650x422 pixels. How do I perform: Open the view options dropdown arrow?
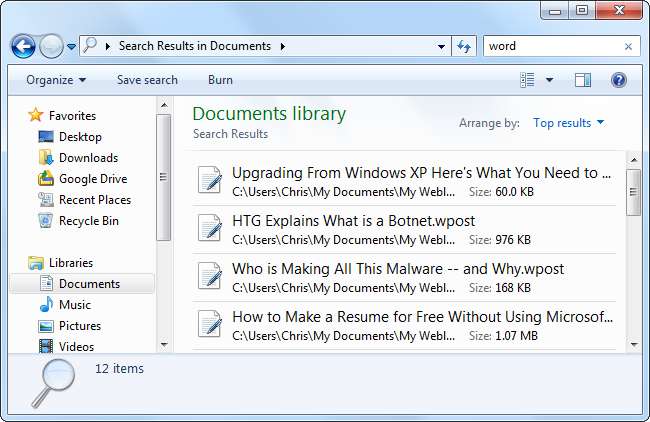549,80
